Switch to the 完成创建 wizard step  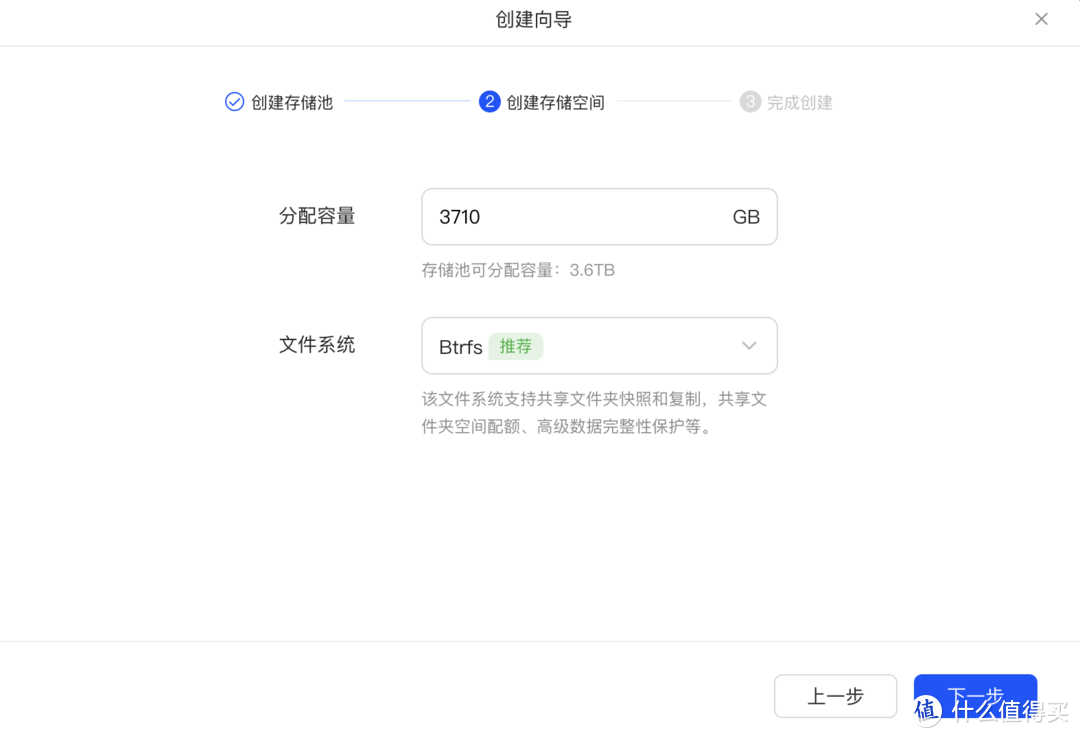click(x=798, y=101)
